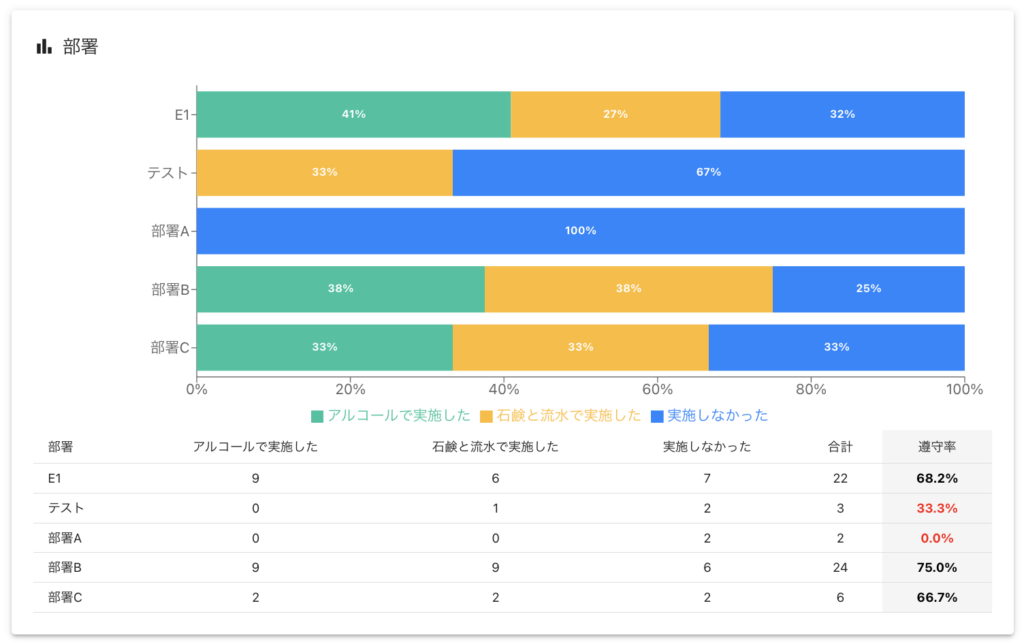Viewport: 1024px width, 644px height.
Task: Click the 75.0% compliance rate cell
Action: click(x=936, y=567)
